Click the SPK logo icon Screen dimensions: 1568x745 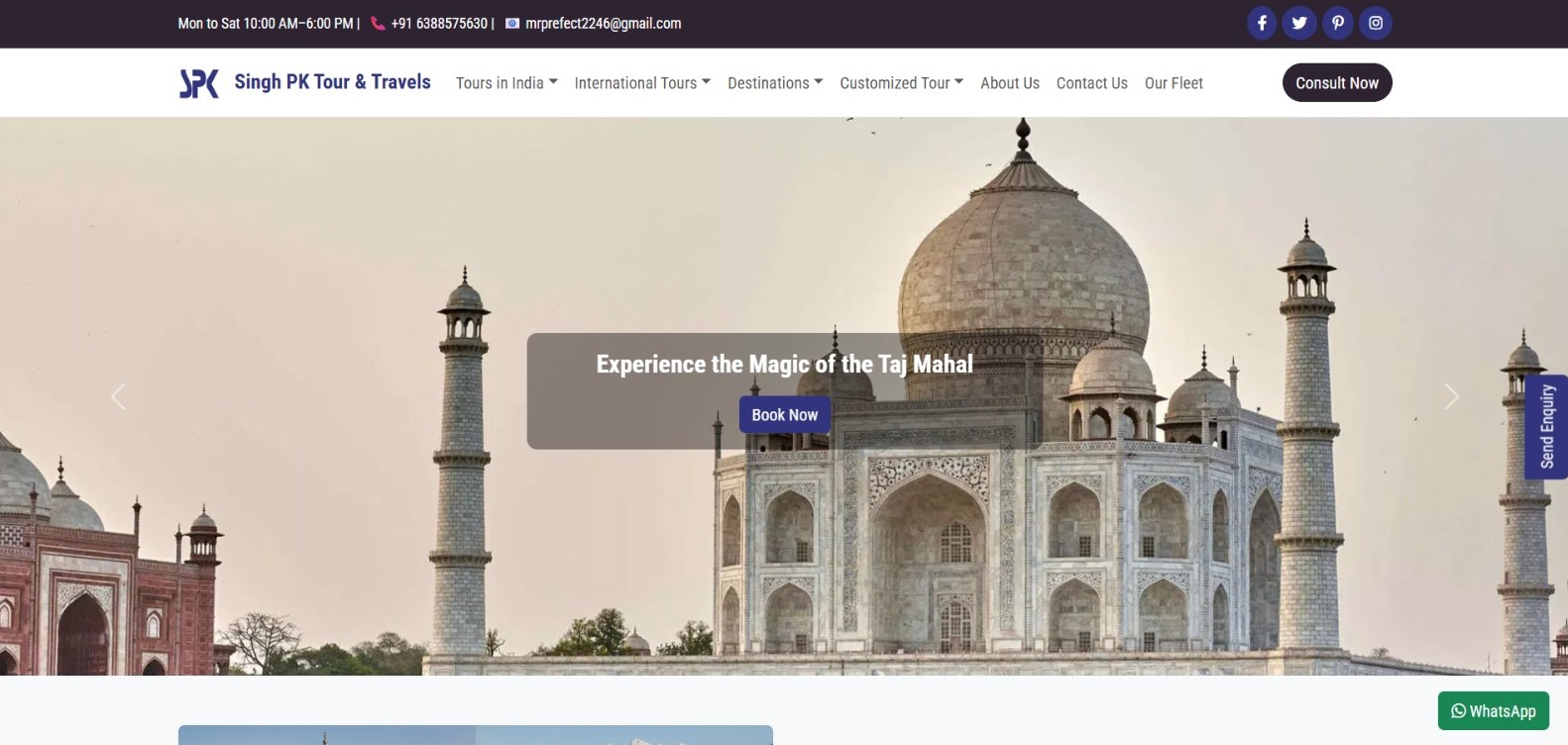pyautogui.click(x=199, y=83)
